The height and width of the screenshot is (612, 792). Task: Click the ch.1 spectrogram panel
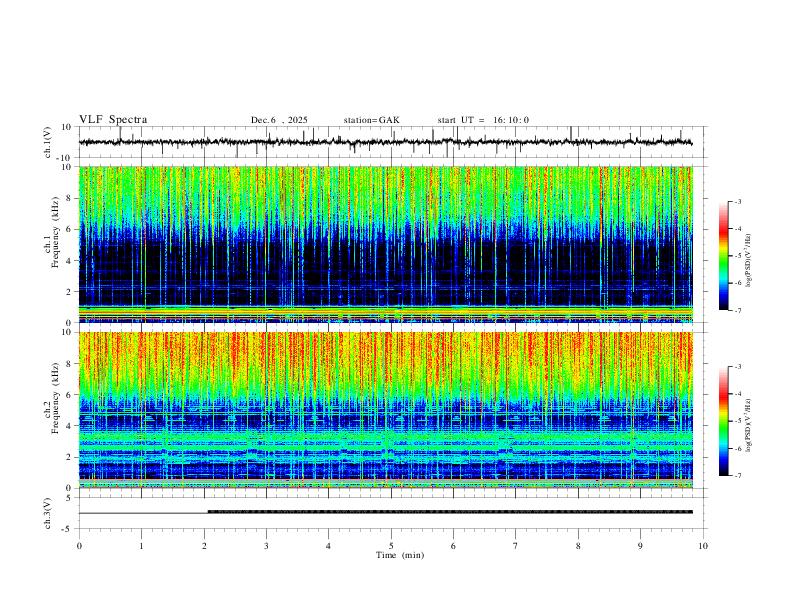click(386, 244)
